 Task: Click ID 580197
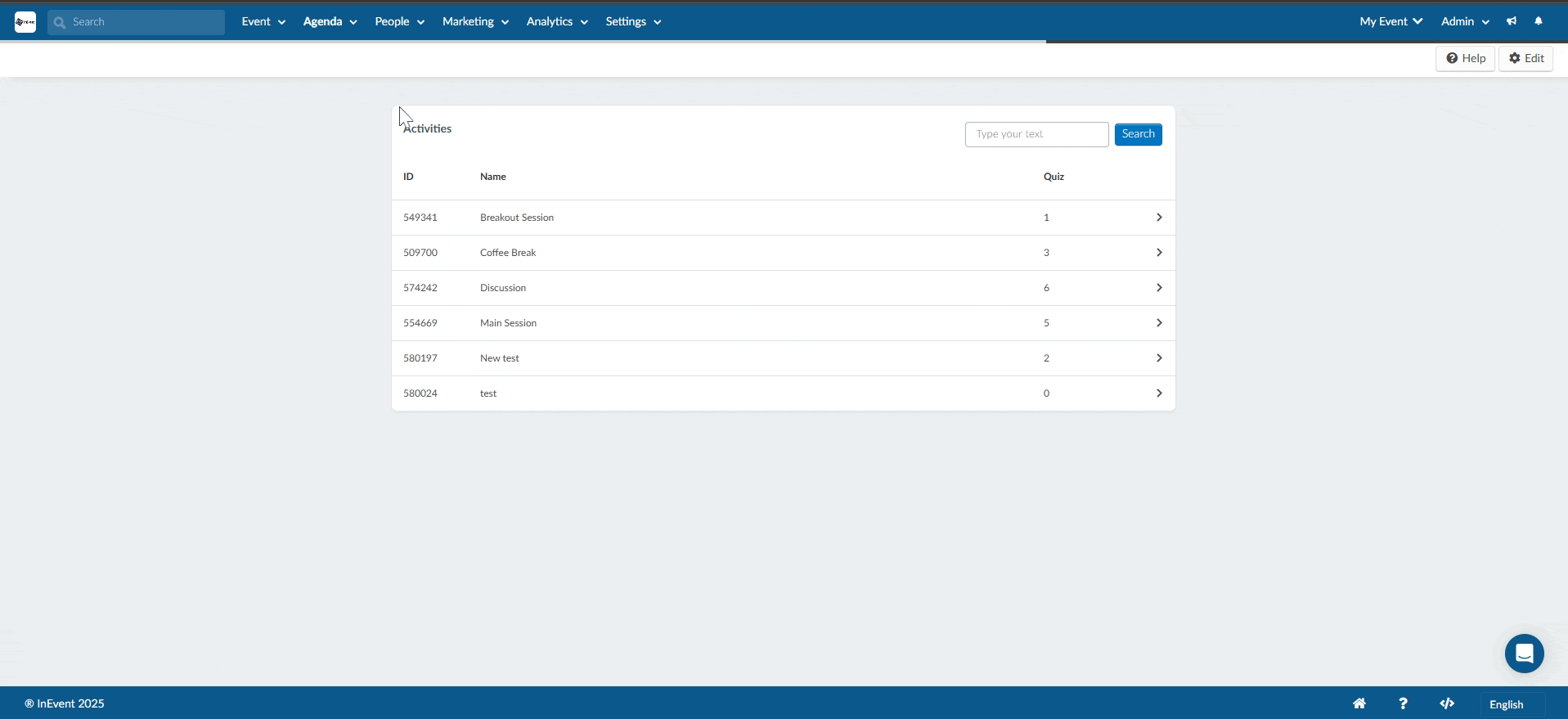pyautogui.click(x=420, y=358)
